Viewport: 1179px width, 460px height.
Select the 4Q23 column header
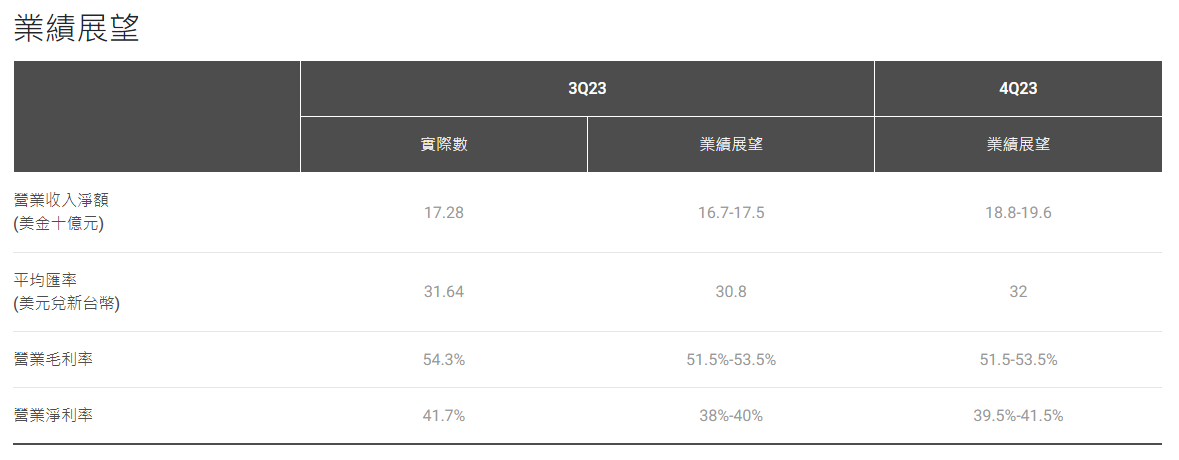(1018, 89)
